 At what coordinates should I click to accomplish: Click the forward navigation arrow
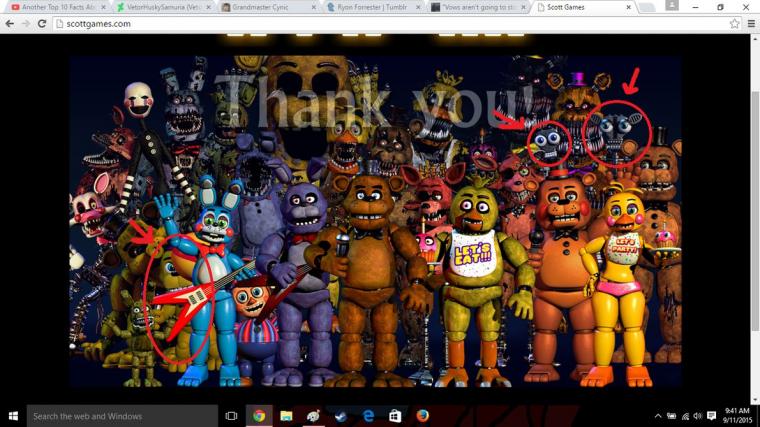click(26, 24)
